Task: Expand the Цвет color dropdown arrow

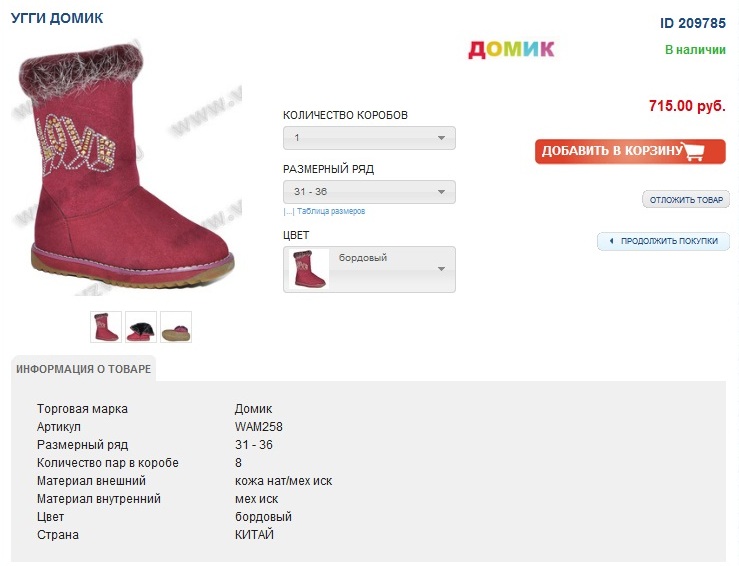Action: 441,269
